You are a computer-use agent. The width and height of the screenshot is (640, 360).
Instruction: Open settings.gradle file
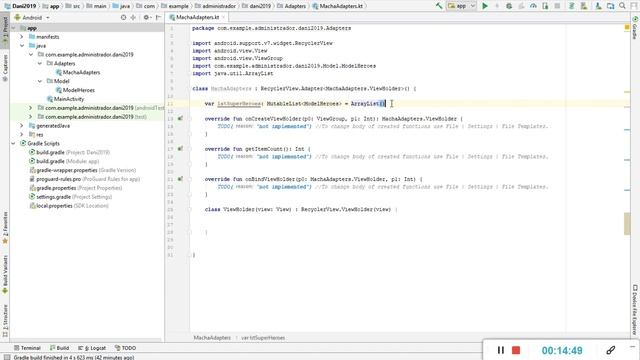(x=70, y=197)
